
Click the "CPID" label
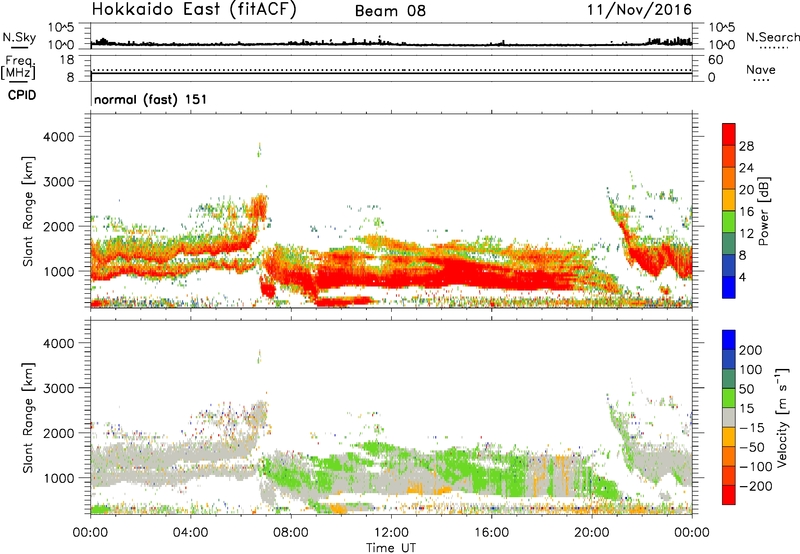(22, 95)
